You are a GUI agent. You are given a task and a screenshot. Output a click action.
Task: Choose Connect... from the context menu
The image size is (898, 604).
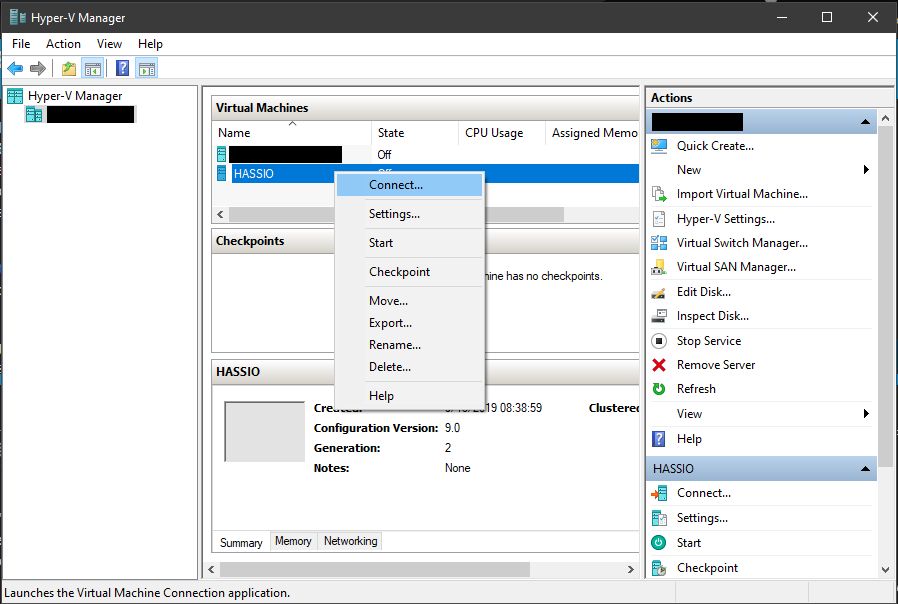[396, 185]
